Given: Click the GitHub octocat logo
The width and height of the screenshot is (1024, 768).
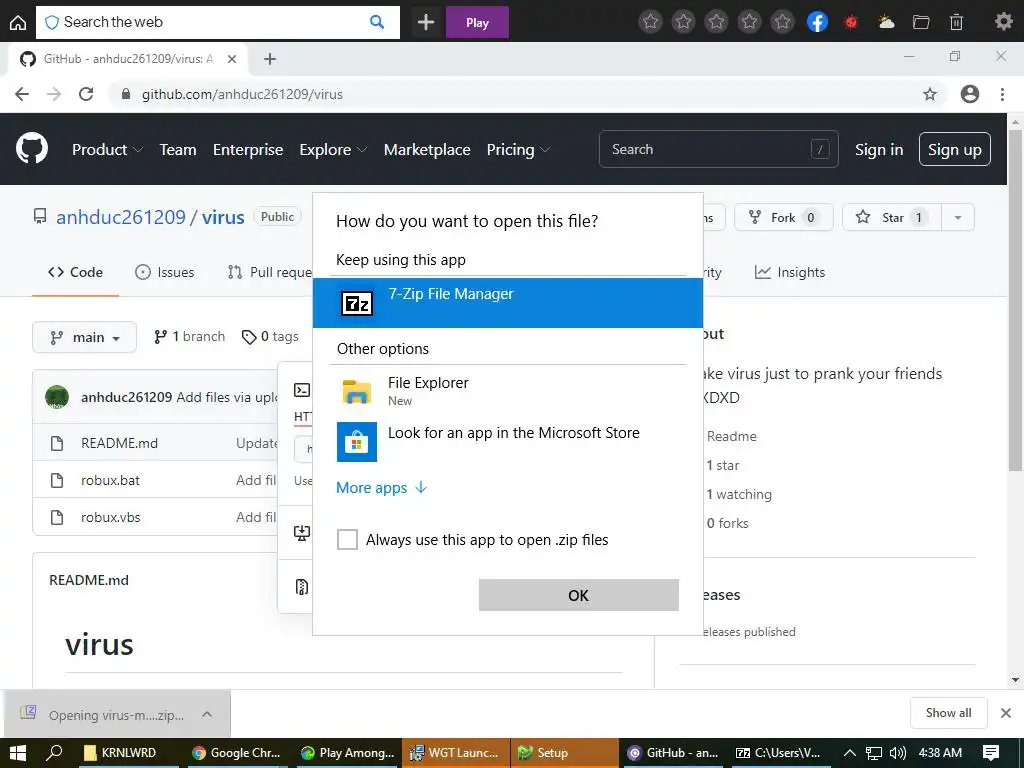Looking at the screenshot, I should (32, 149).
